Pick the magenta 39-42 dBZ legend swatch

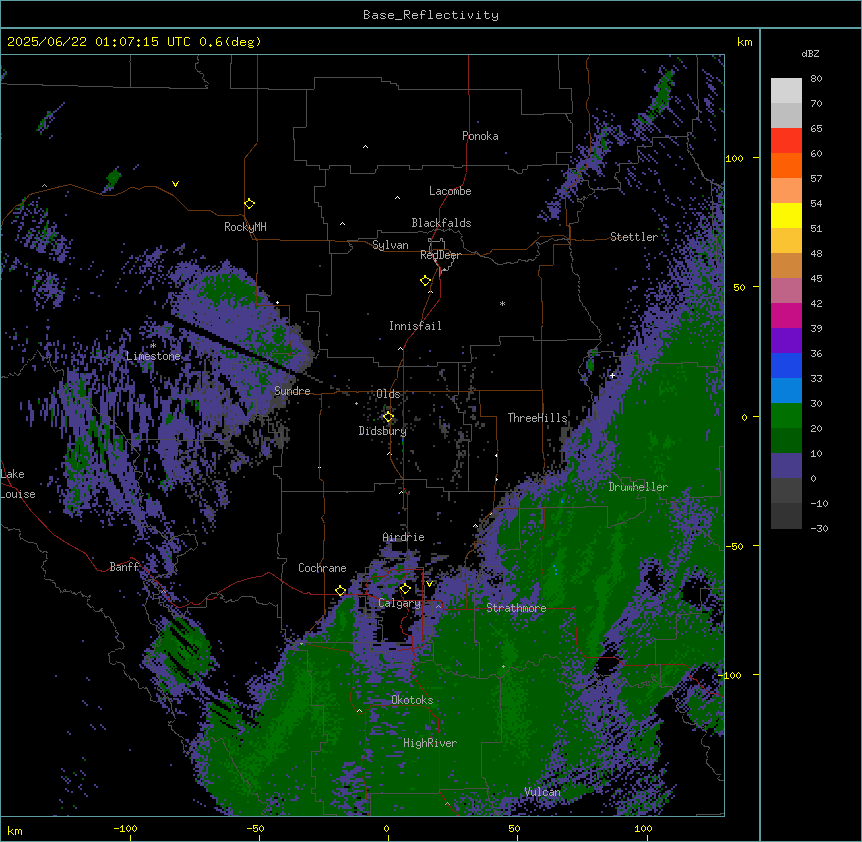pyautogui.click(x=786, y=315)
